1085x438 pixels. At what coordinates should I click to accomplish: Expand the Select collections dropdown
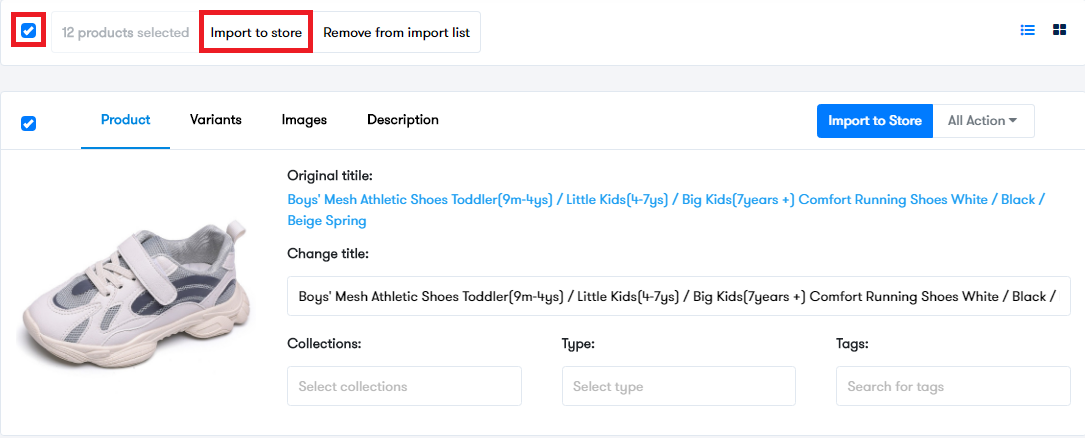point(404,386)
